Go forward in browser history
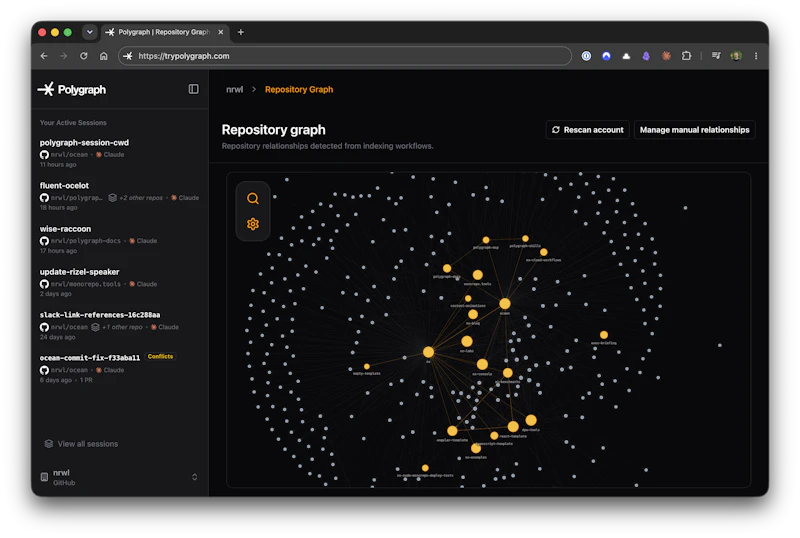 point(63,56)
